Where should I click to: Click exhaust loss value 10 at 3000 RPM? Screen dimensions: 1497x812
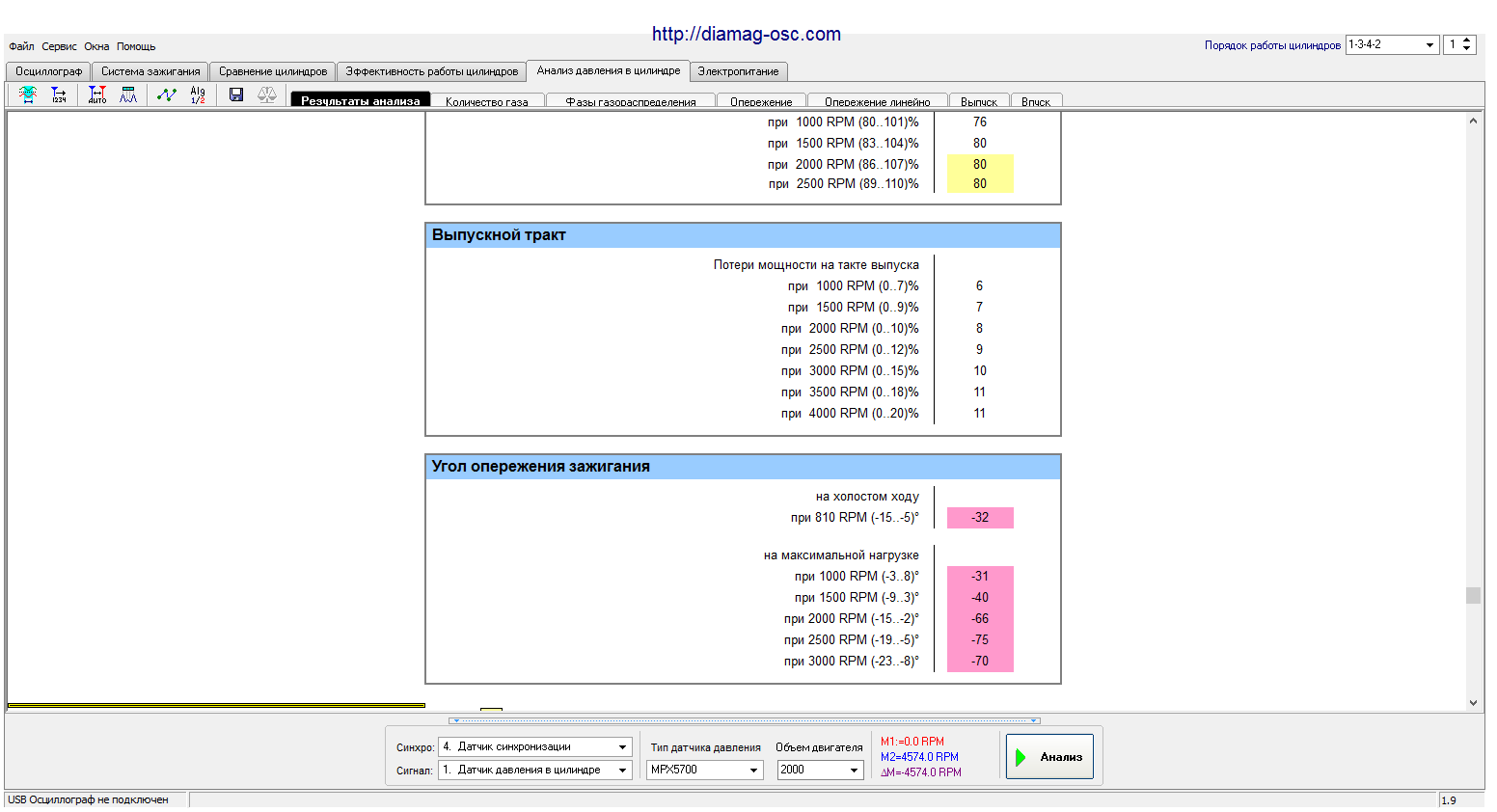coord(980,371)
